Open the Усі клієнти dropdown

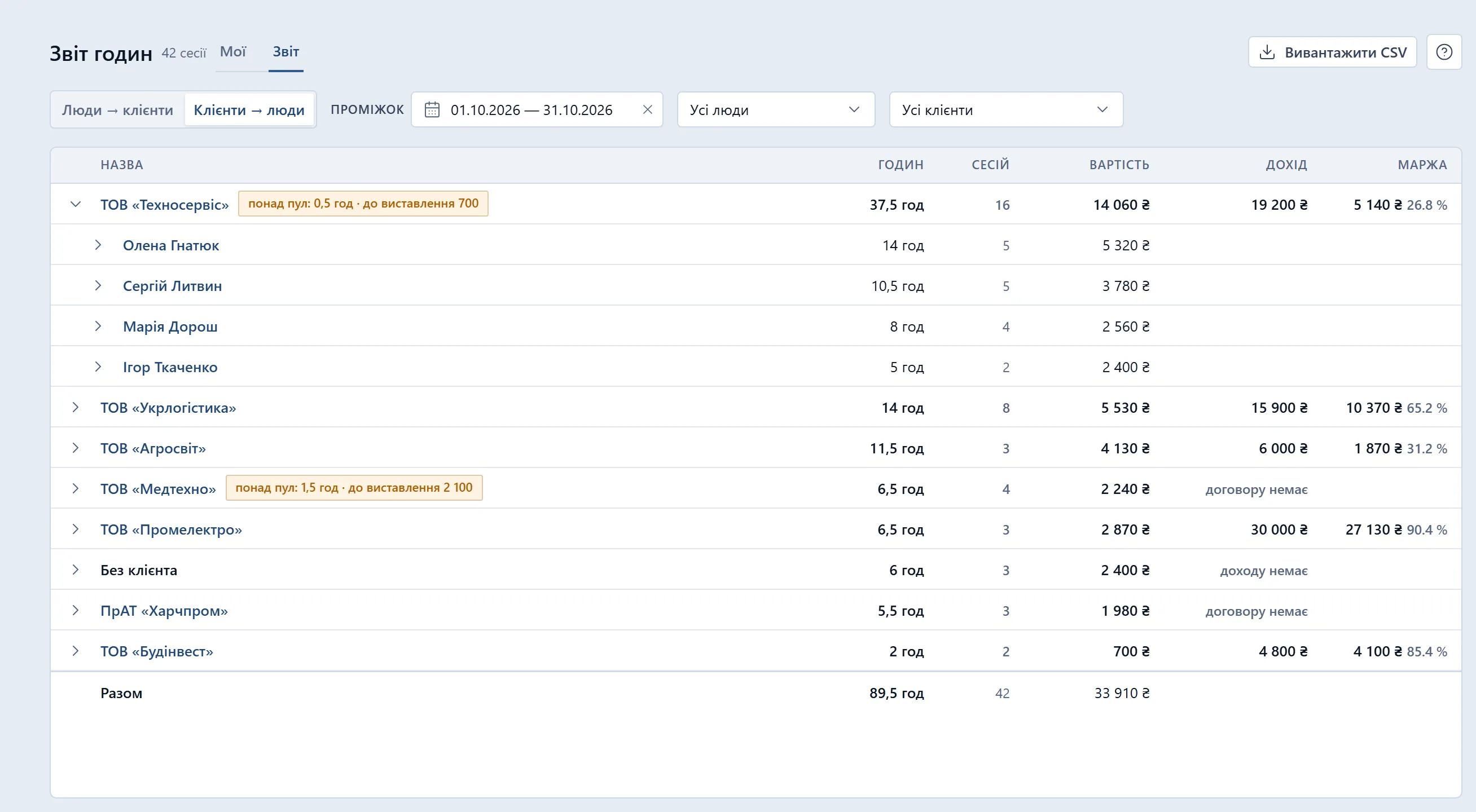click(x=1005, y=109)
